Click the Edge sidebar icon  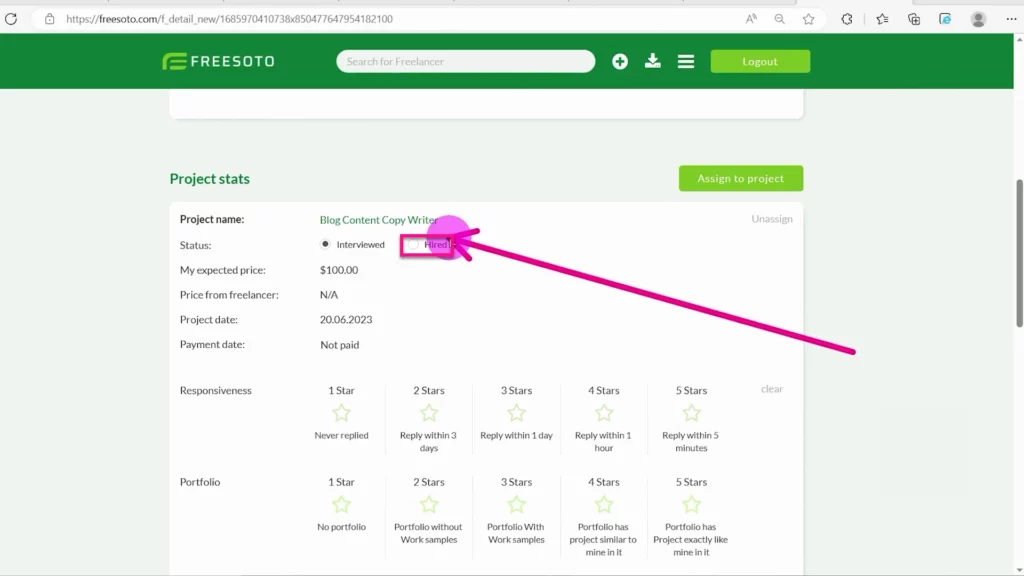pos(945,19)
